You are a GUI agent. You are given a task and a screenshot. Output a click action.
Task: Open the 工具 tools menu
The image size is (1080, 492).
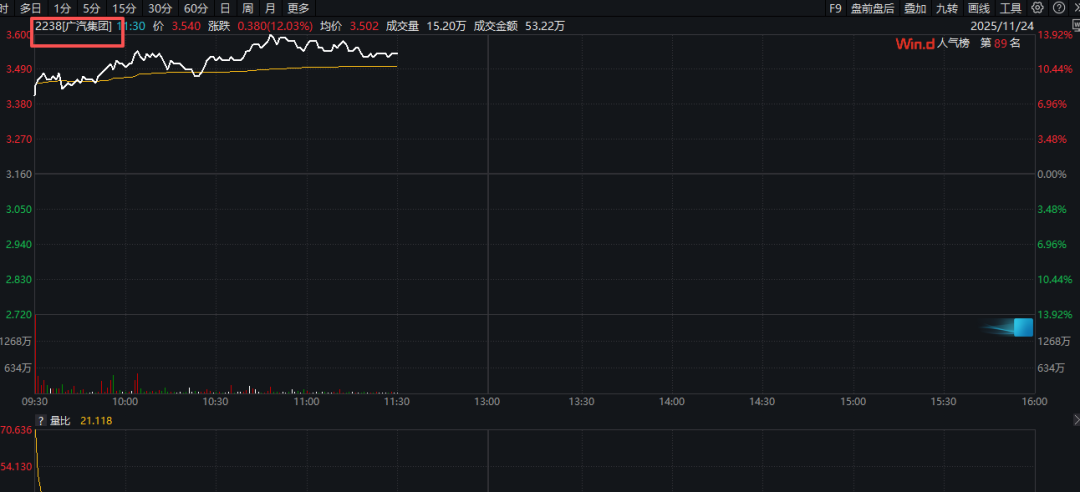tap(1011, 8)
